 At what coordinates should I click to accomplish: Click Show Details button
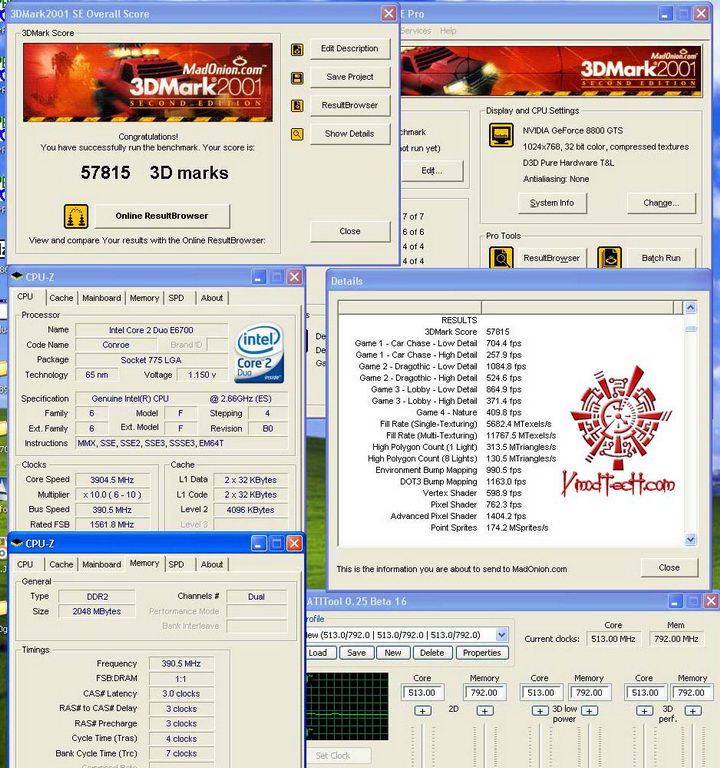350,134
